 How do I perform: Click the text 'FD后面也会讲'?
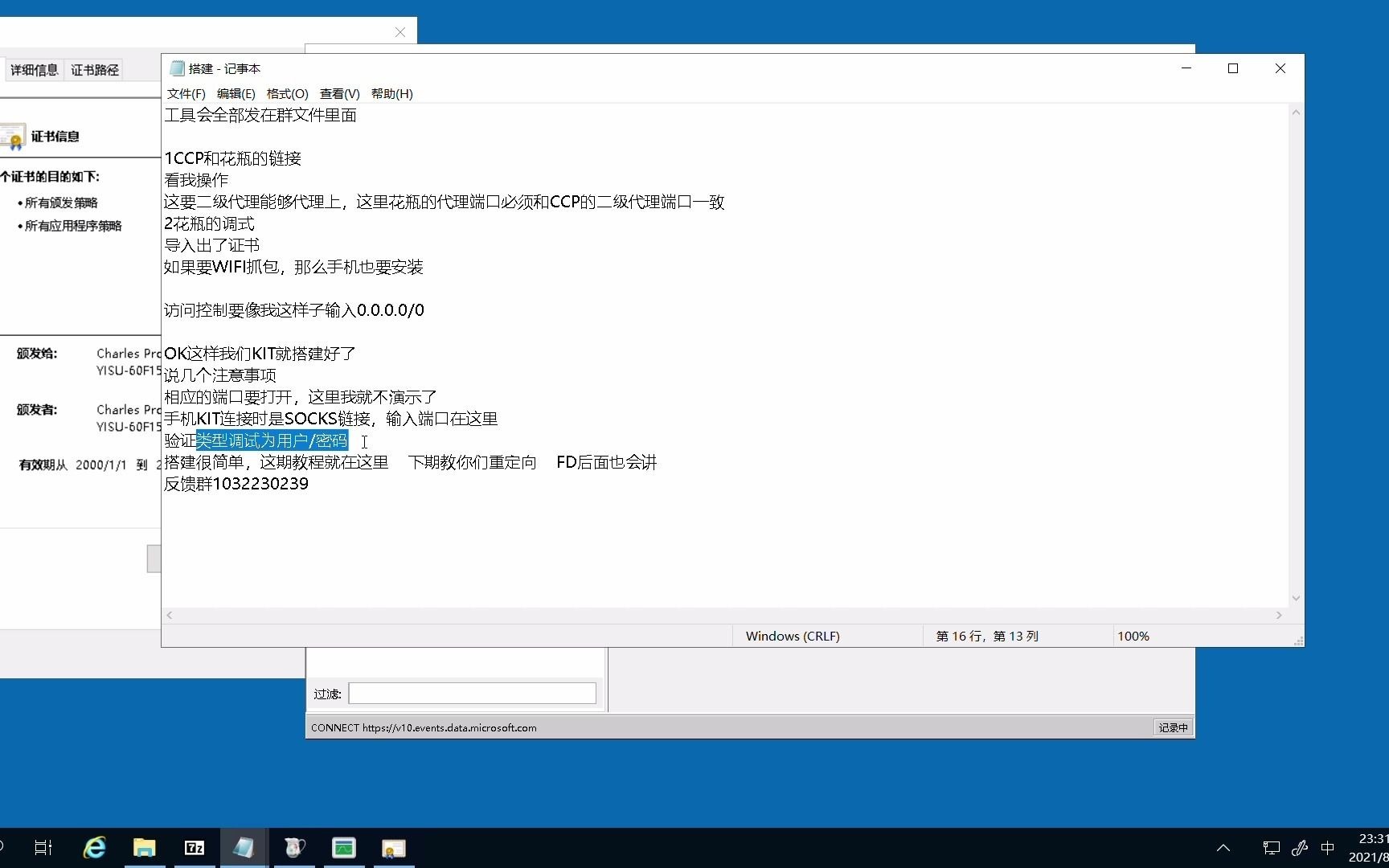point(607,462)
